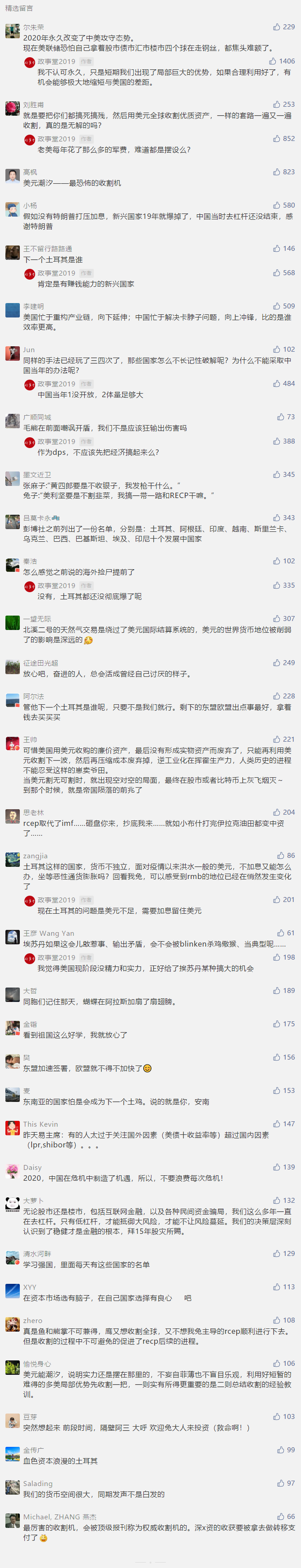Viewport: 301px width, 1568px height.
Task: Tap the like icon on 小杨's comment
Action: 277,205
